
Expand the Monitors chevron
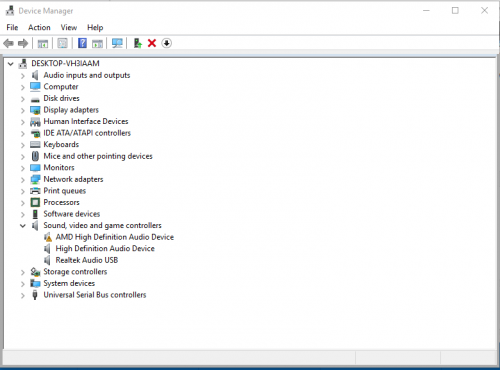23,168
